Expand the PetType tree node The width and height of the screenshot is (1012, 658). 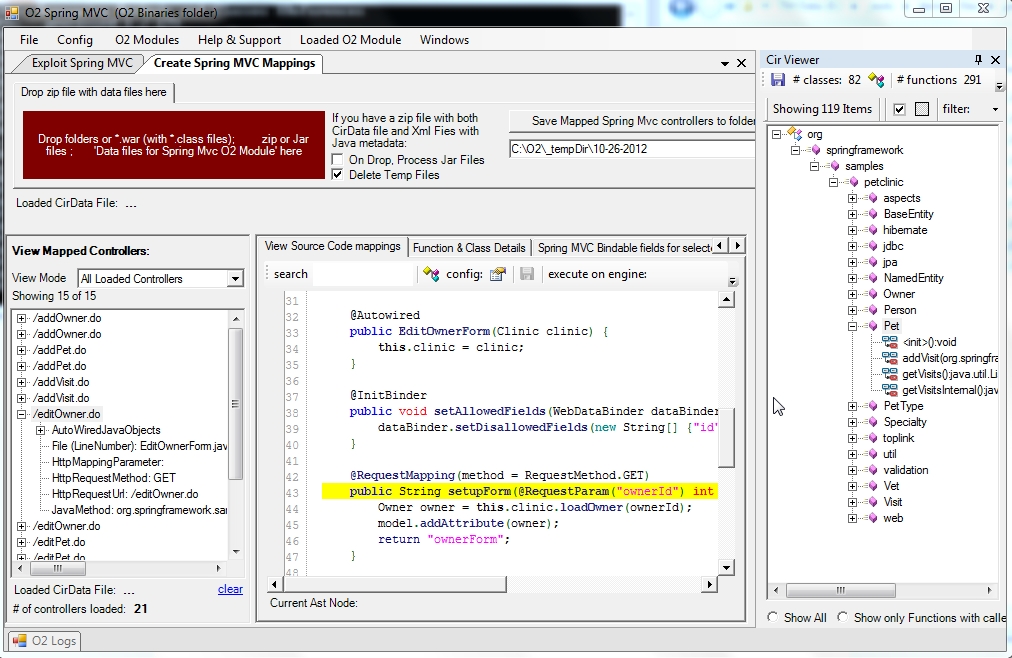click(x=853, y=406)
